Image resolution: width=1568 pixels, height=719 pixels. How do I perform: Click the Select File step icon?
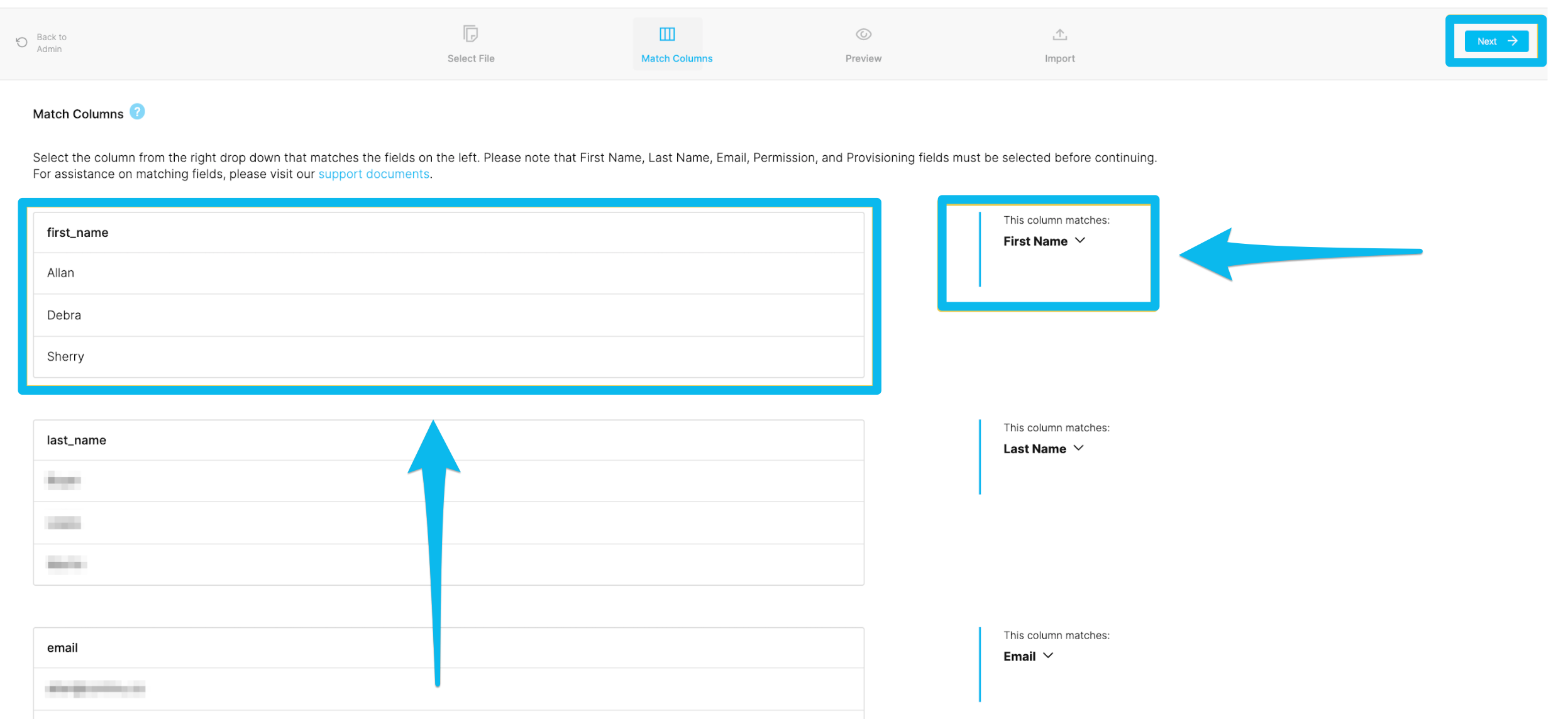click(470, 33)
